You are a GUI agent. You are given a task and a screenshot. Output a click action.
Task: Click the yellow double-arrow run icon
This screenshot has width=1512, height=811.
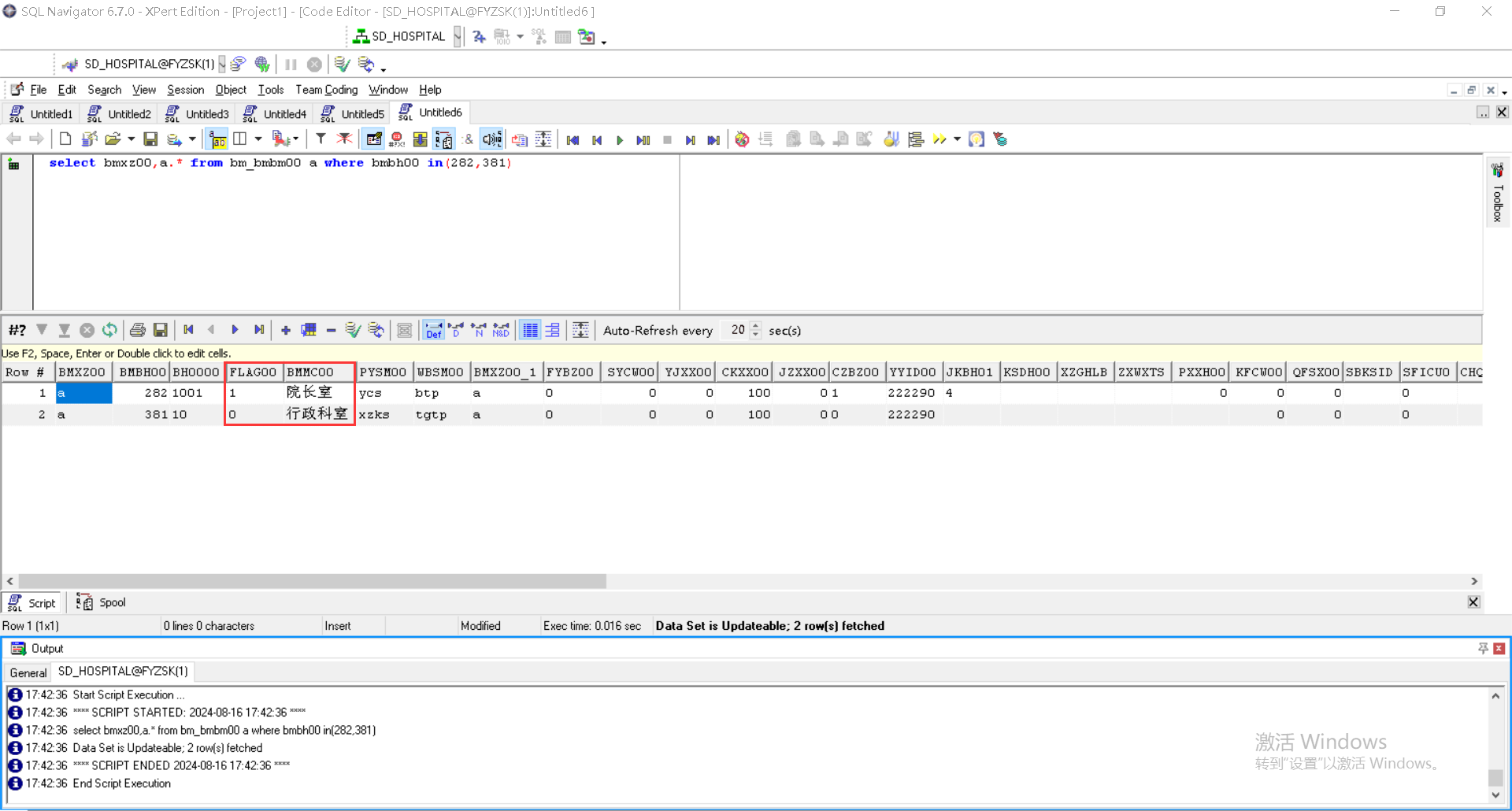click(939, 139)
